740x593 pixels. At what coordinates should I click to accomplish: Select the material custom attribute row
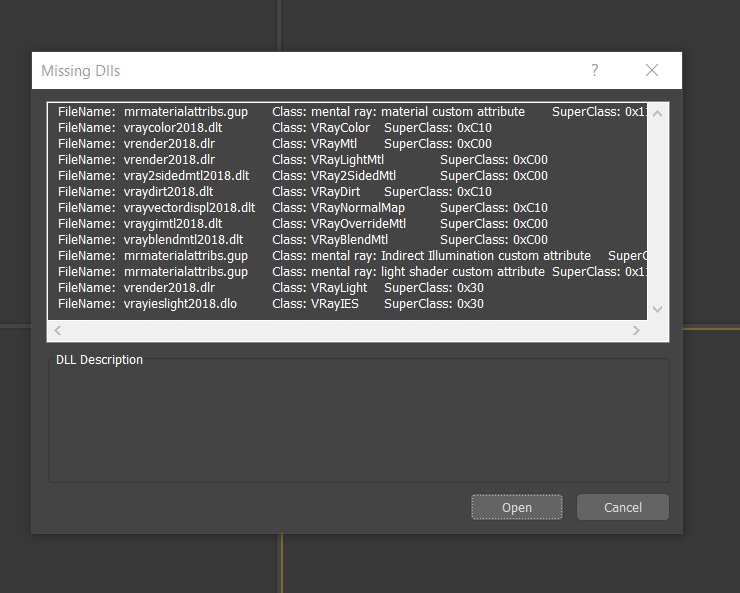click(x=348, y=112)
